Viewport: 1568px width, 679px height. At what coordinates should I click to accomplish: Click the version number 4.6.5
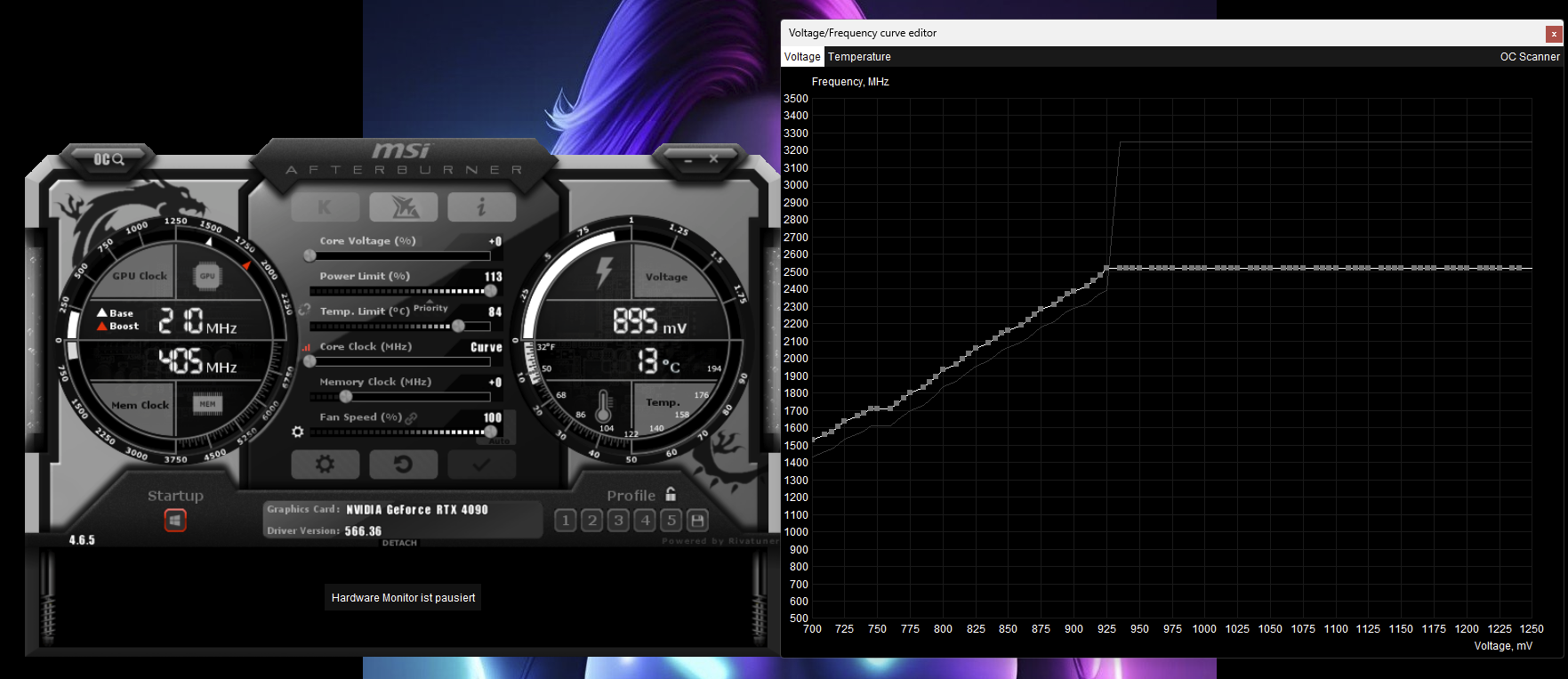pos(82,540)
